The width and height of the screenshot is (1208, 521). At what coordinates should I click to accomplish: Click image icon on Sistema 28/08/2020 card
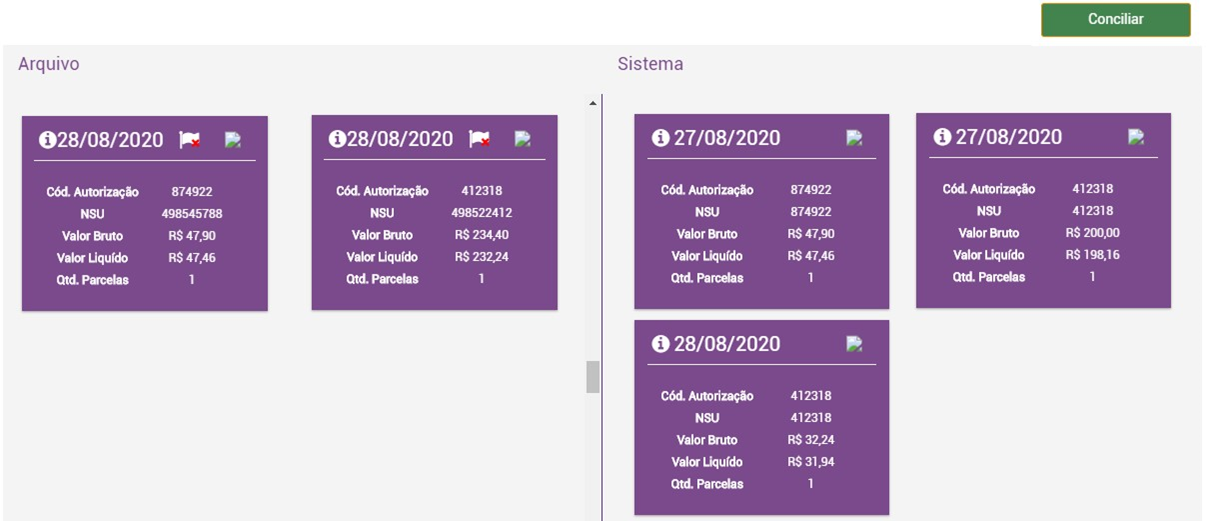(854, 344)
